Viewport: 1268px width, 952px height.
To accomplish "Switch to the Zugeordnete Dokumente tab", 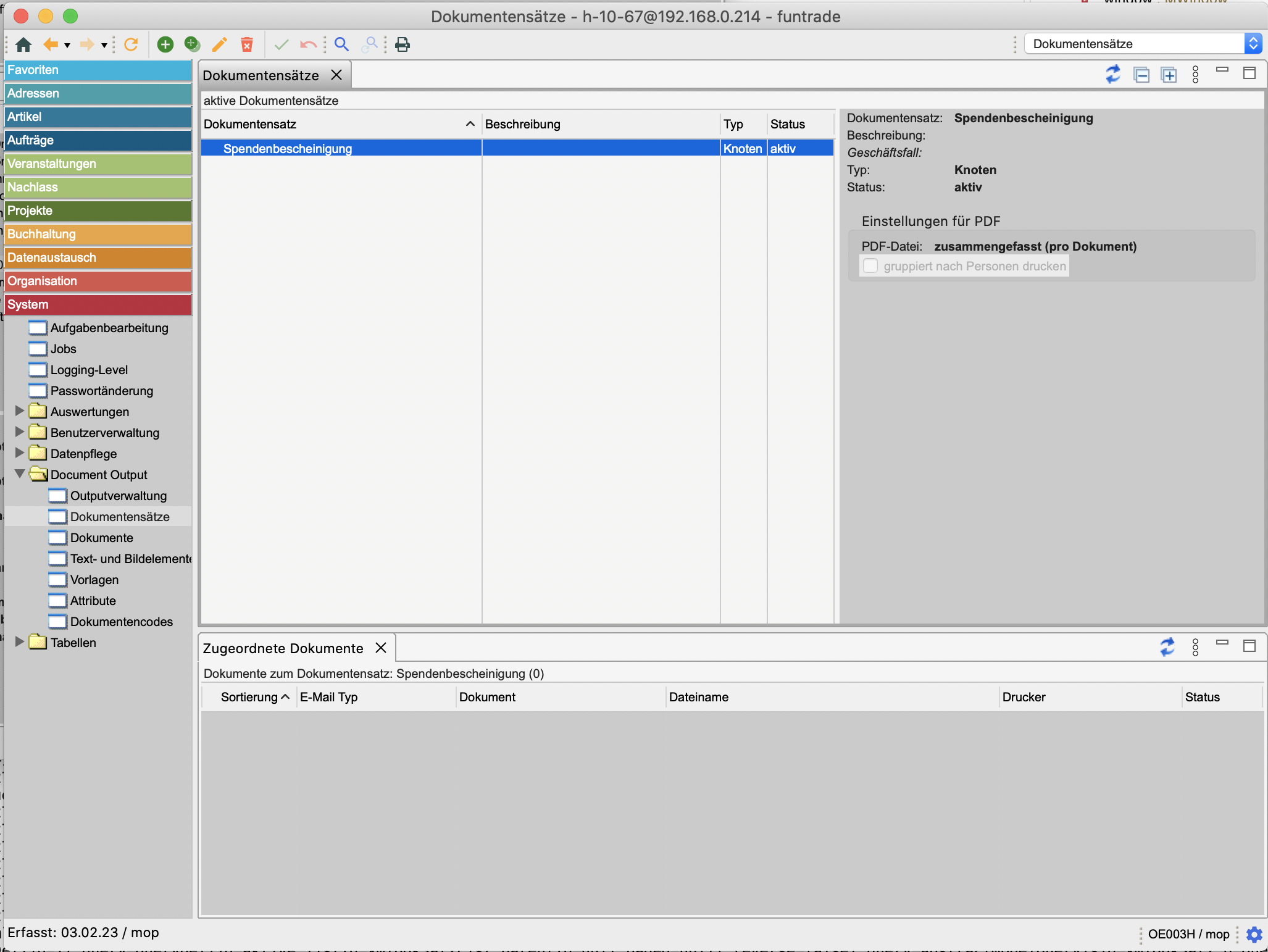I will click(283, 648).
